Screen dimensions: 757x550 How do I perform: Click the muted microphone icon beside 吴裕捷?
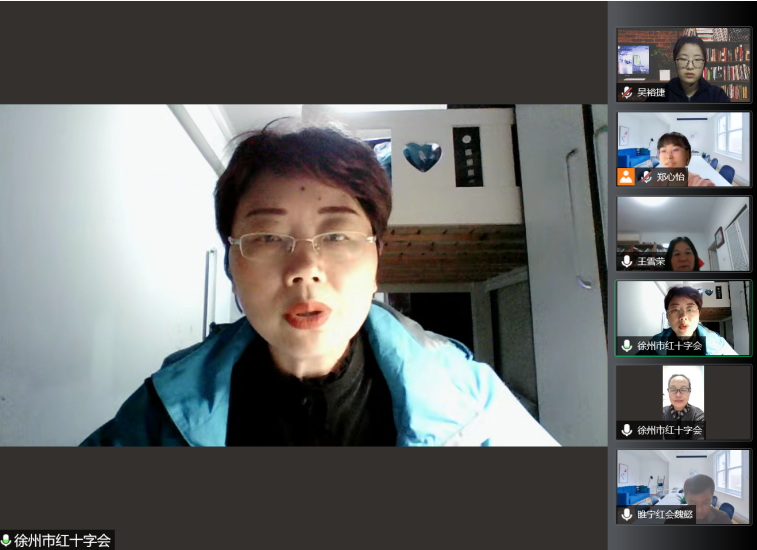pyautogui.click(x=627, y=92)
